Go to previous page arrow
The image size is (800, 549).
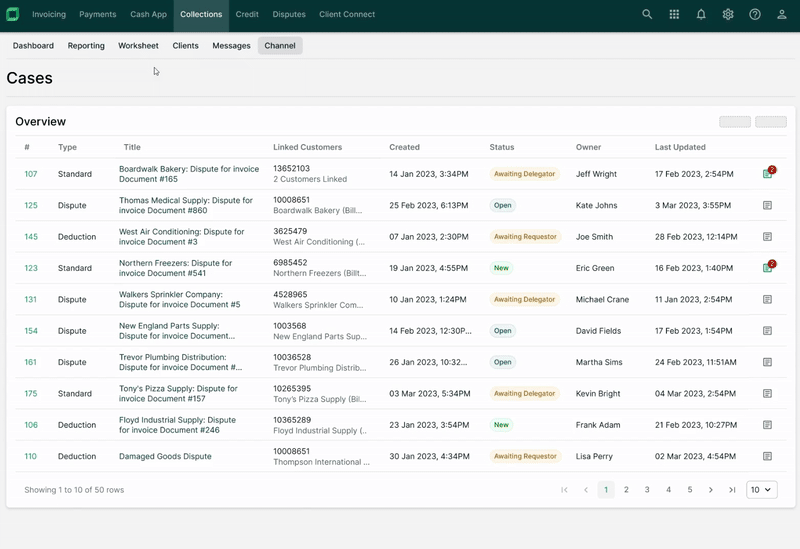pyautogui.click(x=586, y=490)
